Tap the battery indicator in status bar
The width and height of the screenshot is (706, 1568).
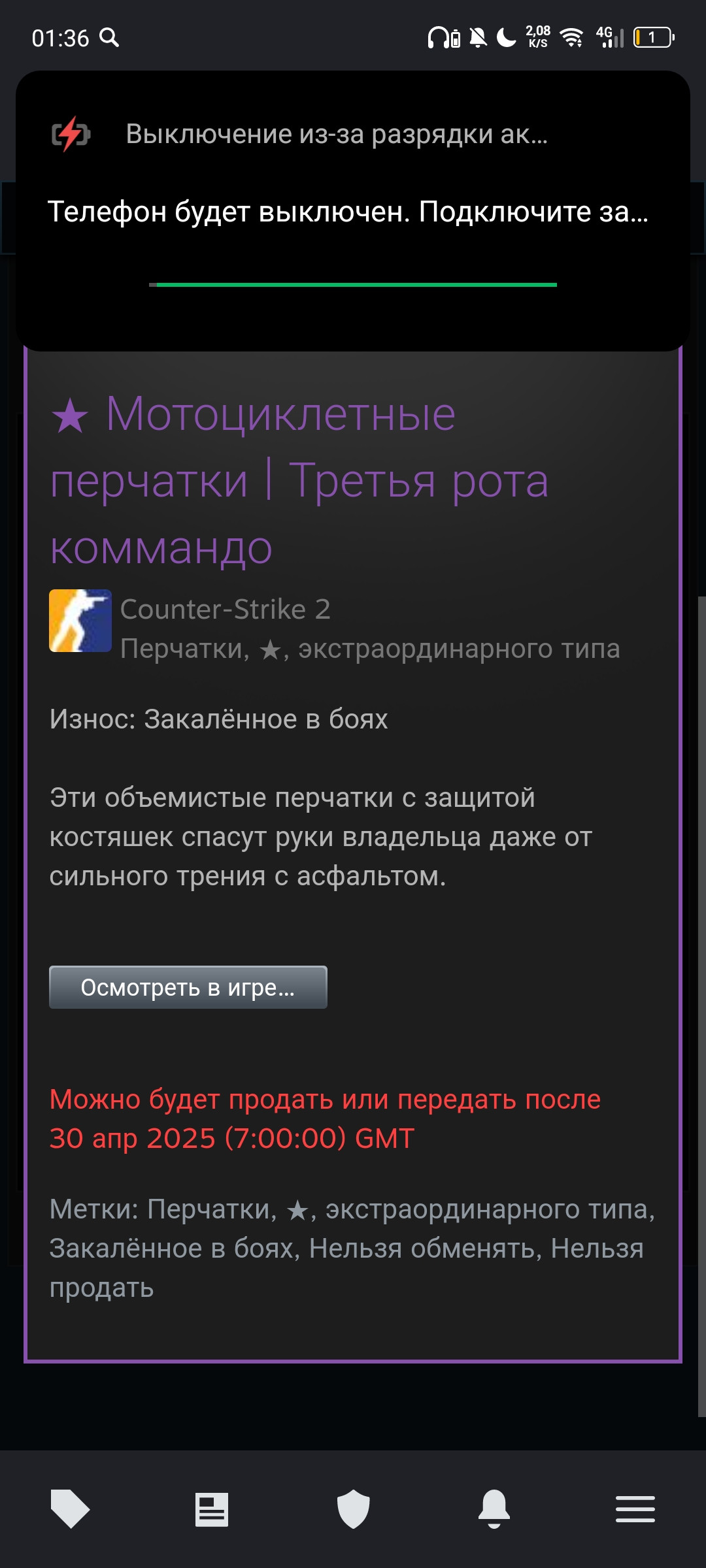pos(654,38)
